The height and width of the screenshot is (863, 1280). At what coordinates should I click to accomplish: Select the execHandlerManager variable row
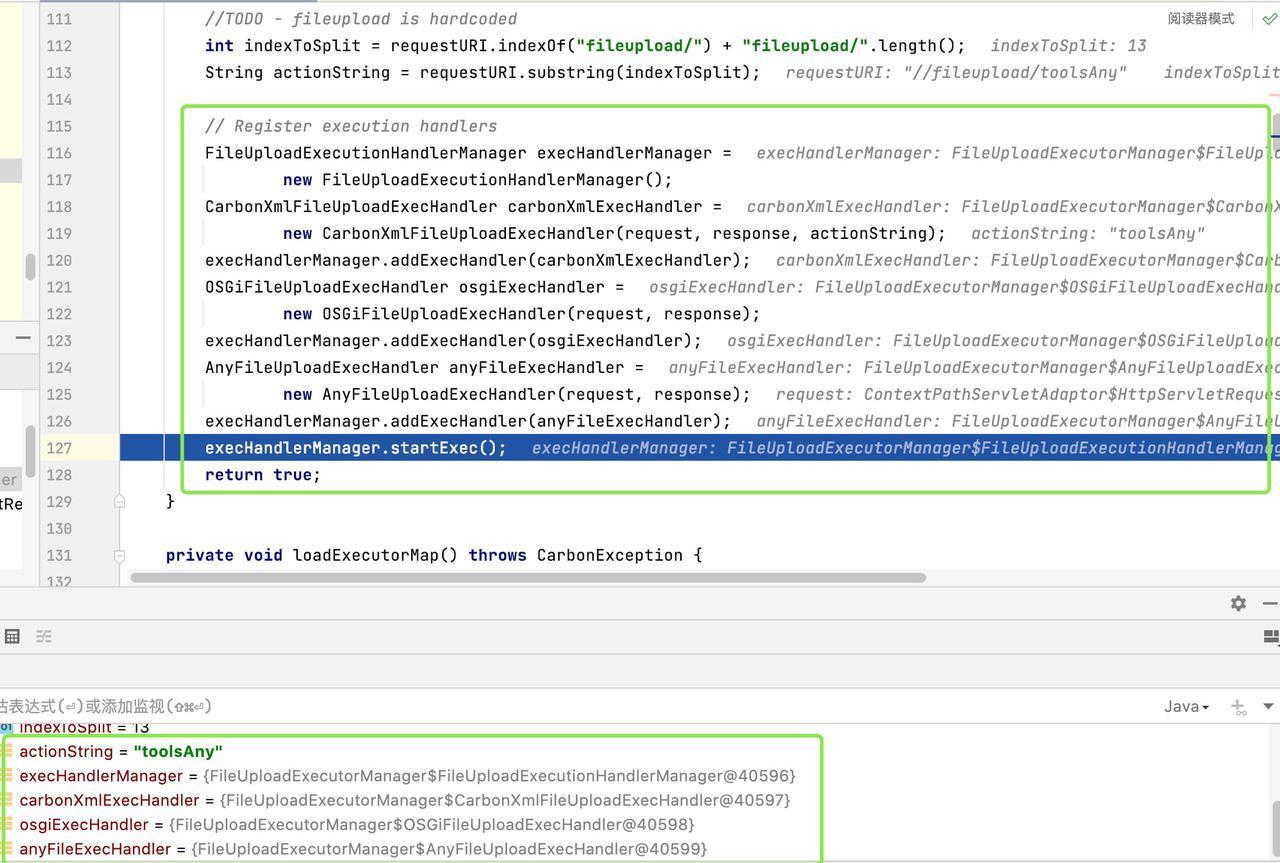pyautogui.click(x=410, y=776)
